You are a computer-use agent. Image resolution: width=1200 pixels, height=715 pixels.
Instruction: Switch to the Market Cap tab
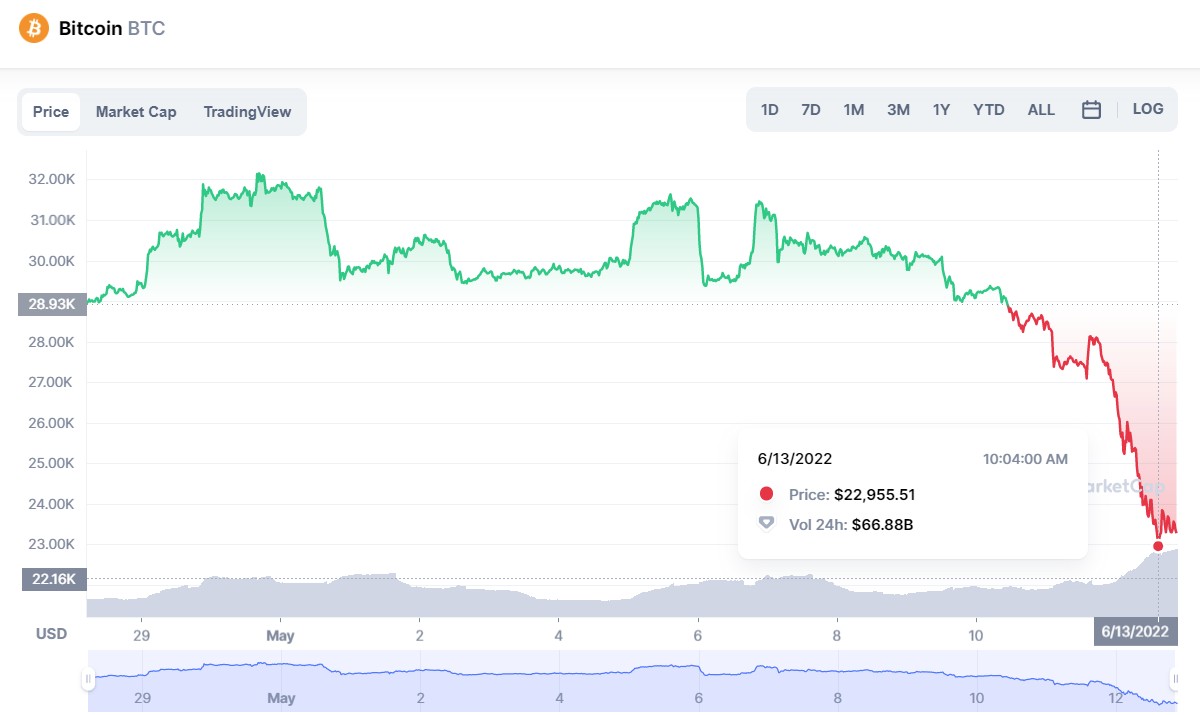point(136,111)
